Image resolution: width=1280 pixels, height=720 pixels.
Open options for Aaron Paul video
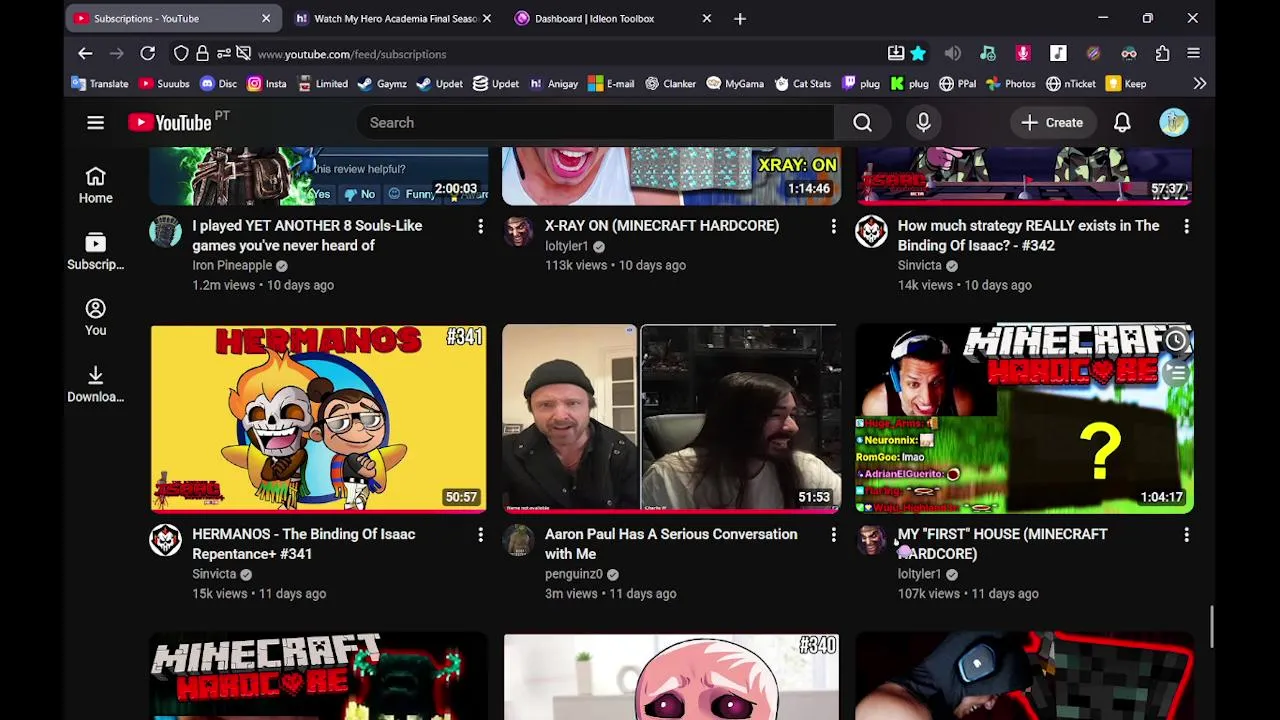click(x=833, y=535)
